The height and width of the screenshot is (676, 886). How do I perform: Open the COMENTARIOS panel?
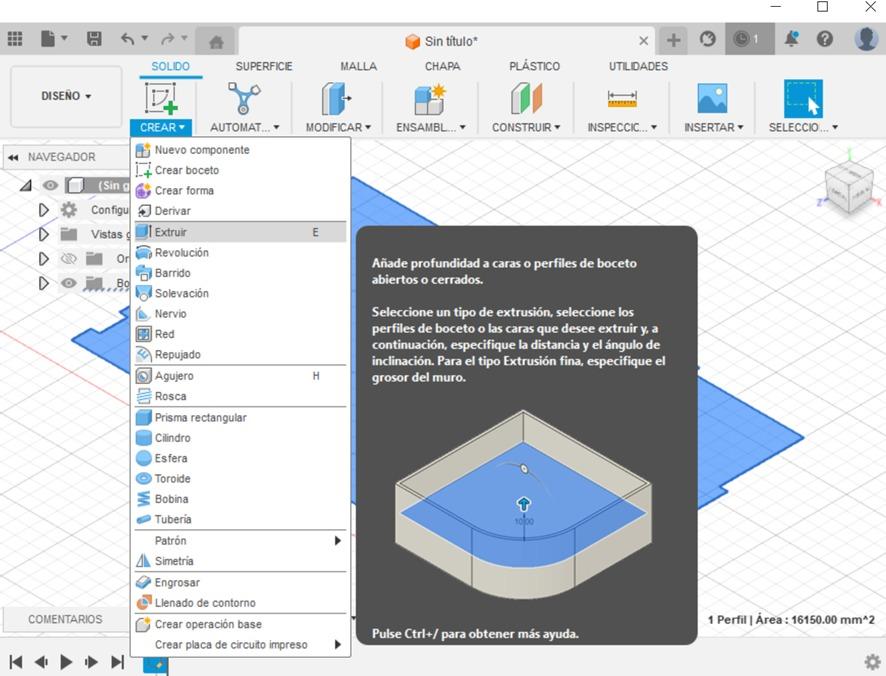[66, 619]
